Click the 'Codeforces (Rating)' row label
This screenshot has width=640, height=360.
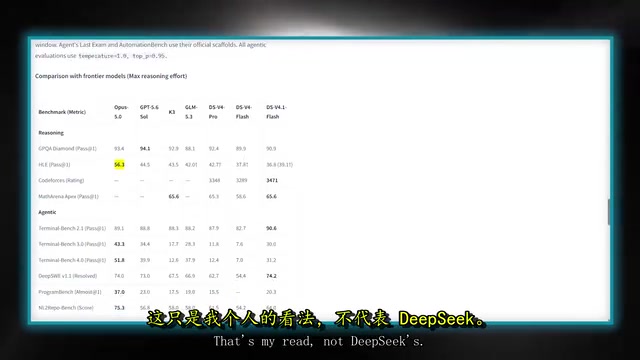[61, 180]
